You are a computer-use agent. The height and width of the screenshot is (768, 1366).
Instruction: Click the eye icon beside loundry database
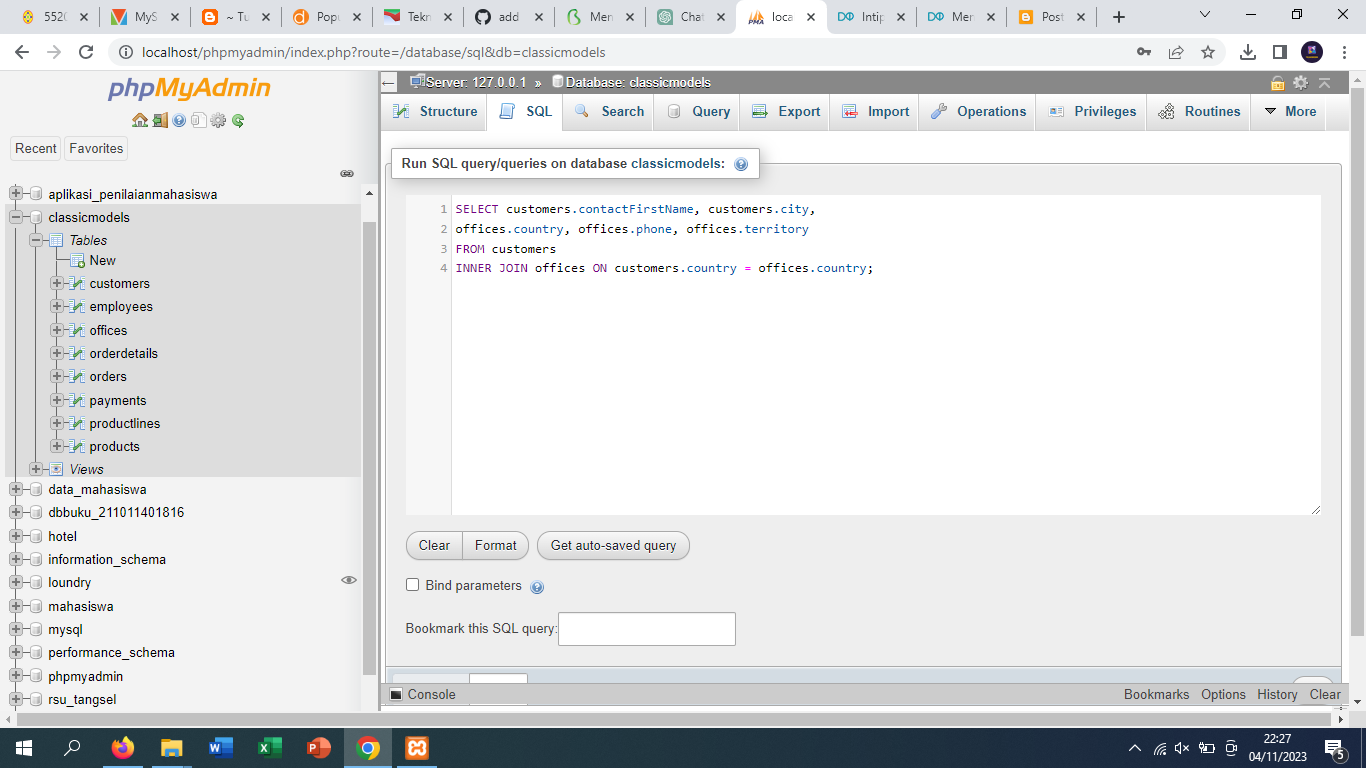pyautogui.click(x=349, y=580)
